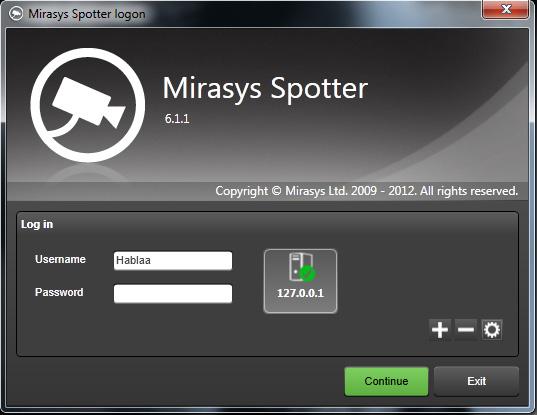Click the version number 6.1.1
The height and width of the screenshot is (415, 537).
point(177,119)
